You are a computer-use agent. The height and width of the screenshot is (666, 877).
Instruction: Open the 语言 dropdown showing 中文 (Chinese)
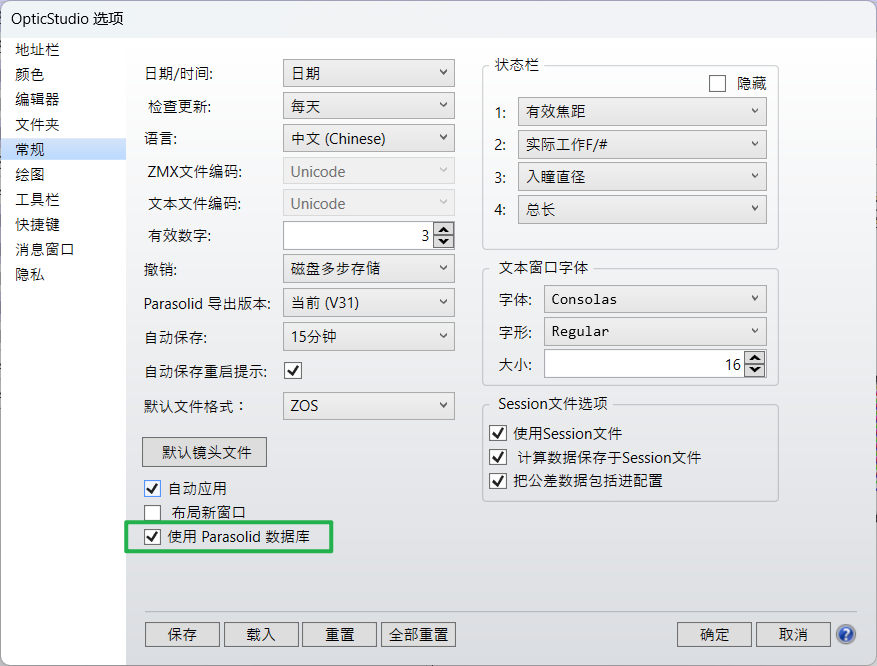click(x=368, y=139)
